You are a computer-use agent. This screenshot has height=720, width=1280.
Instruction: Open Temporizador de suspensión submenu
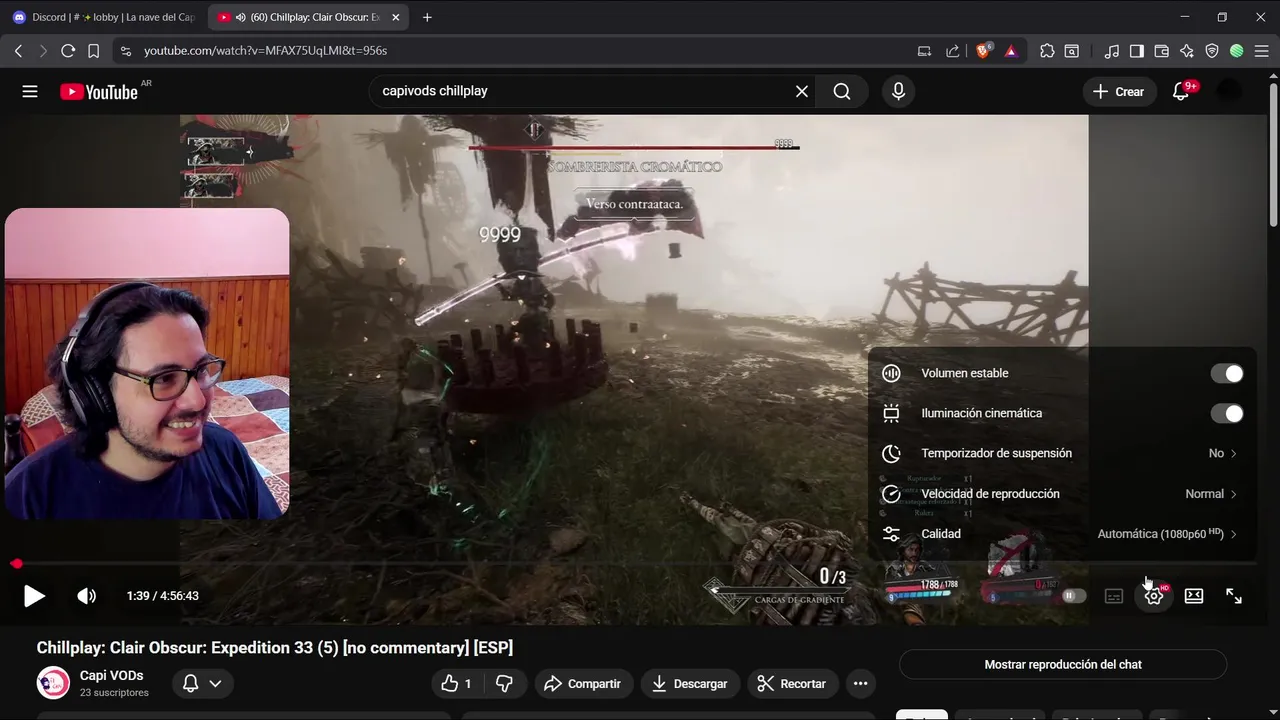[1062, 453]
